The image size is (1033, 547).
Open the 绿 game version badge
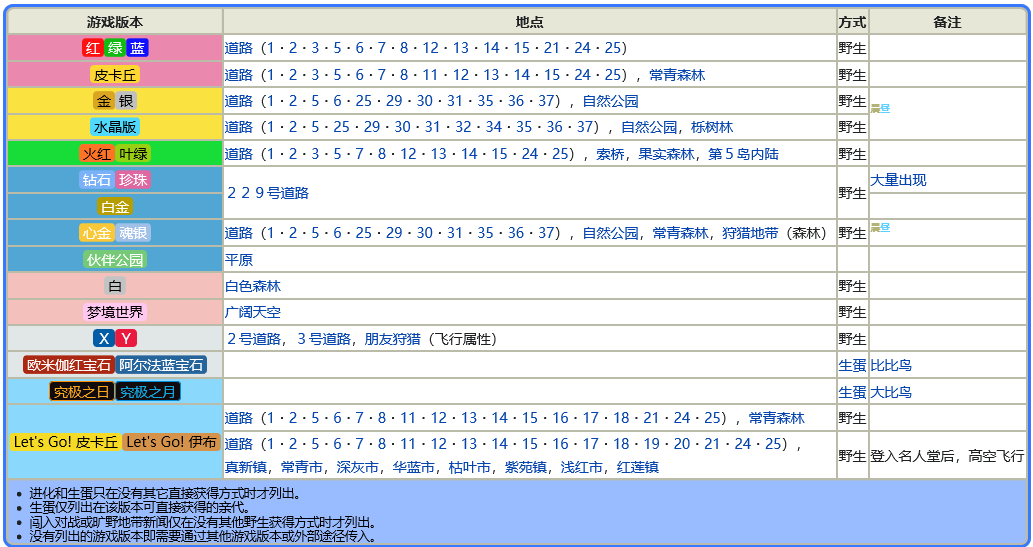click(x=115, y=48)
